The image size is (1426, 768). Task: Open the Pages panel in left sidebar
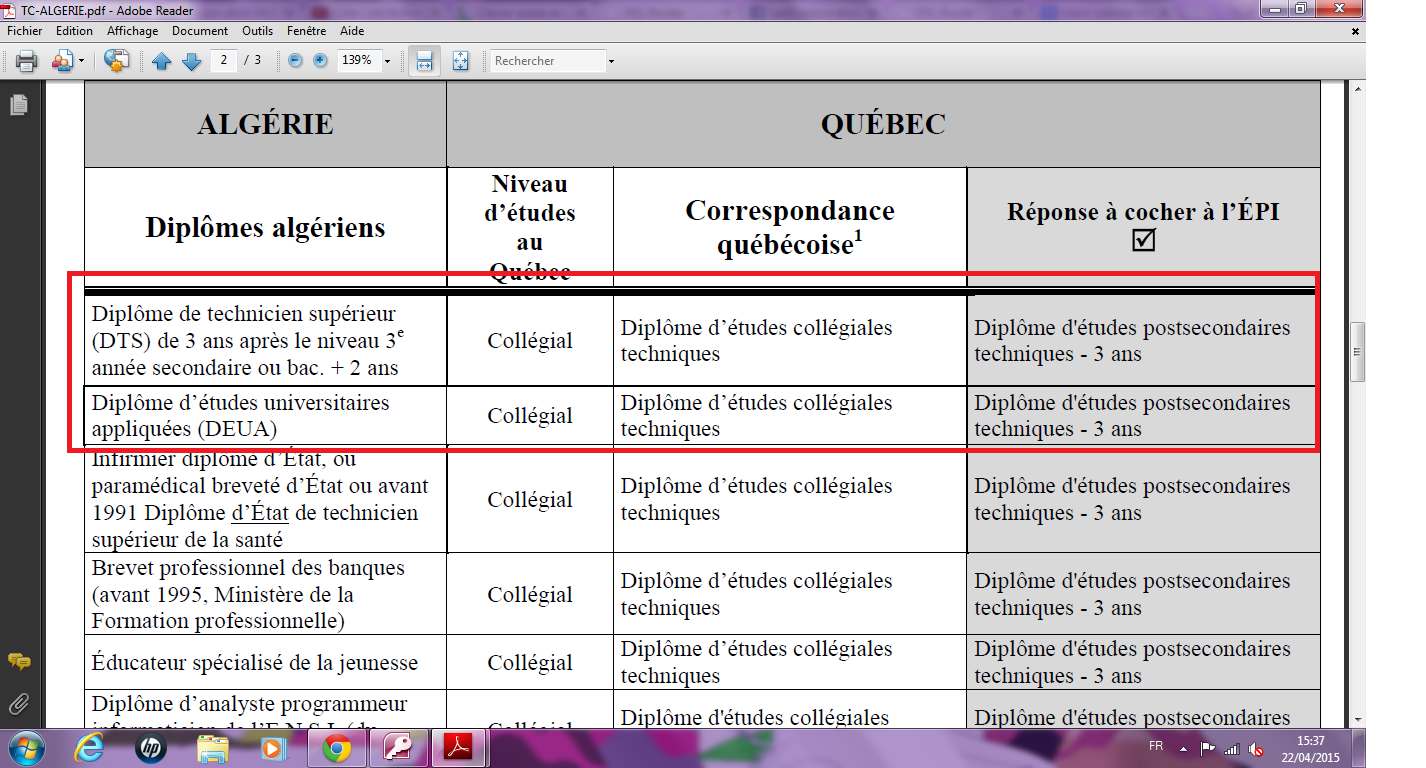pos(18,105)
